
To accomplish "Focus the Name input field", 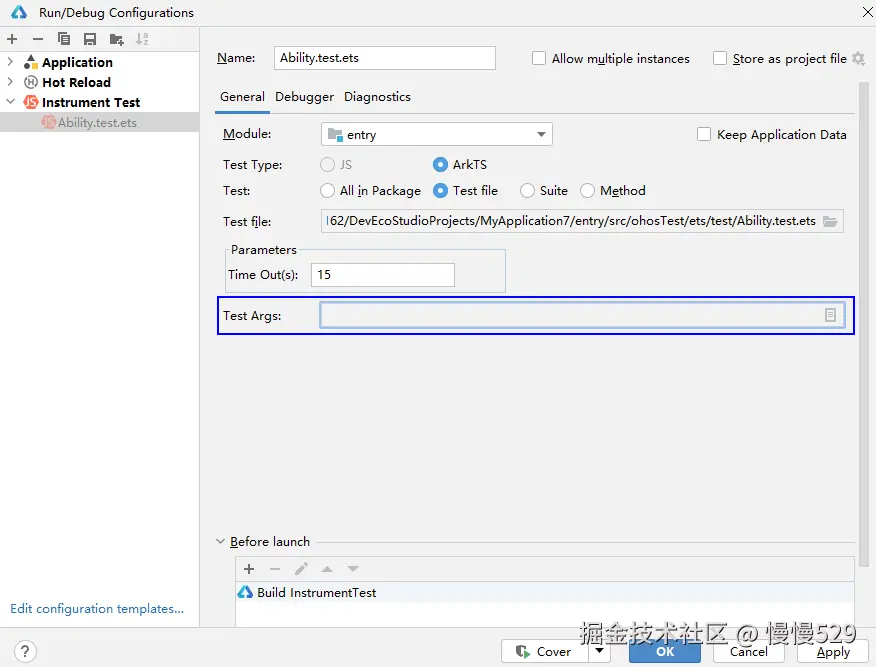I will pyautogui.click(x=384, y=58).
